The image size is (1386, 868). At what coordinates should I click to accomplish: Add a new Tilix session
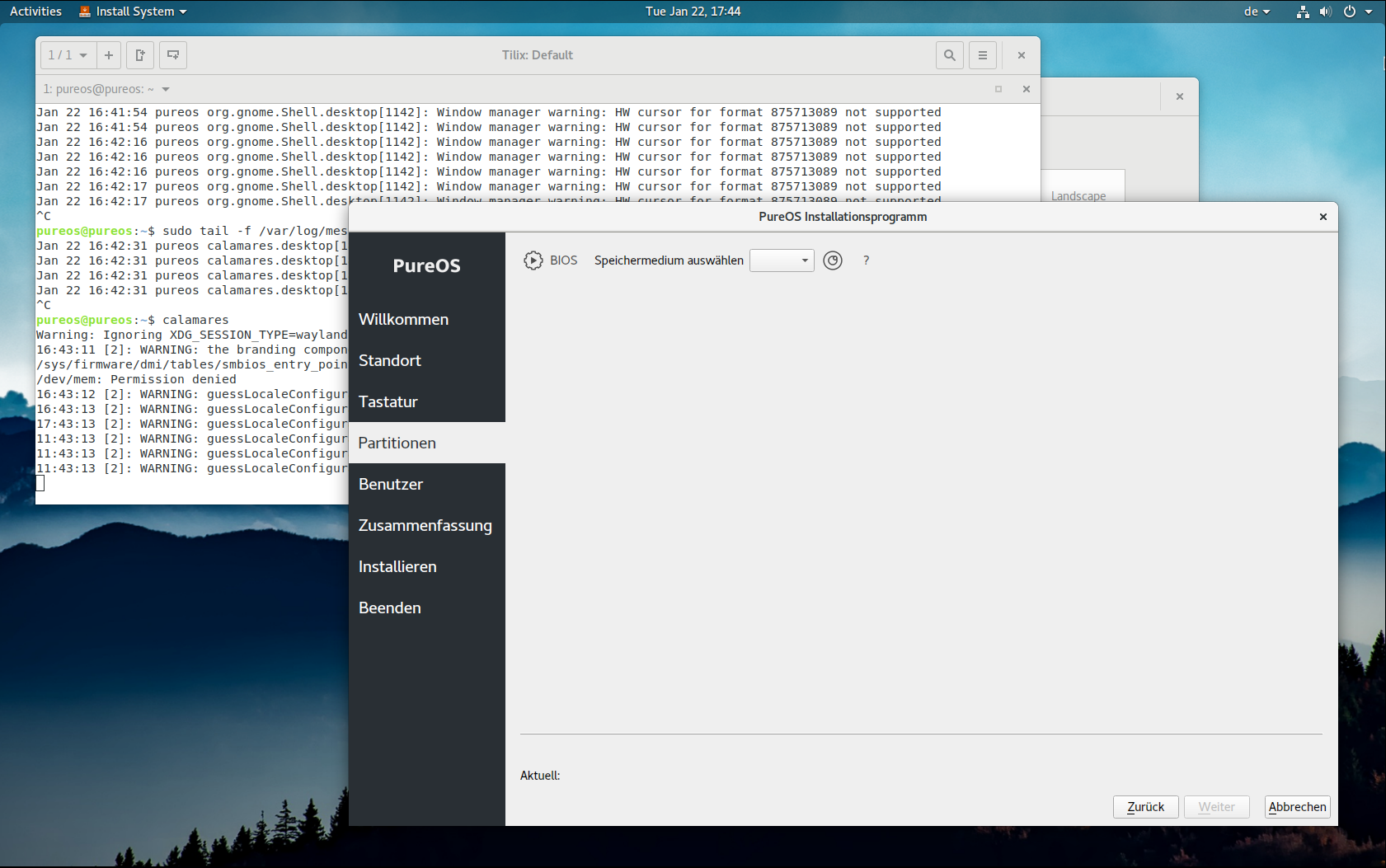tap(109, 55)
